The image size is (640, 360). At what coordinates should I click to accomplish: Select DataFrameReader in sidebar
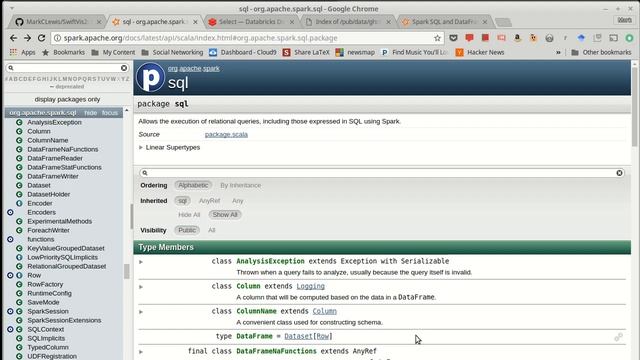[55, 158]
